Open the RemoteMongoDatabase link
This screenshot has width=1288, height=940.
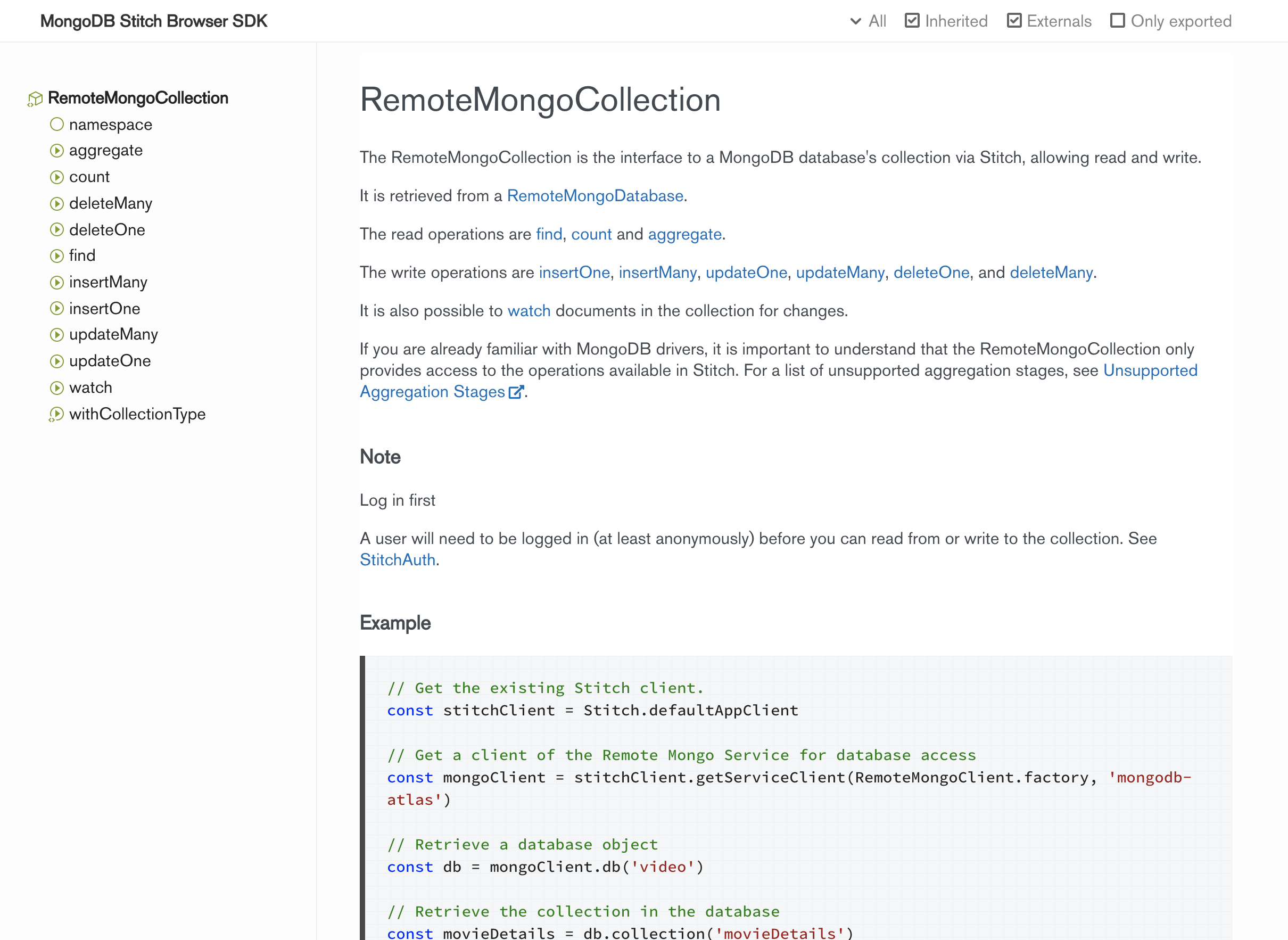point(595,196)
